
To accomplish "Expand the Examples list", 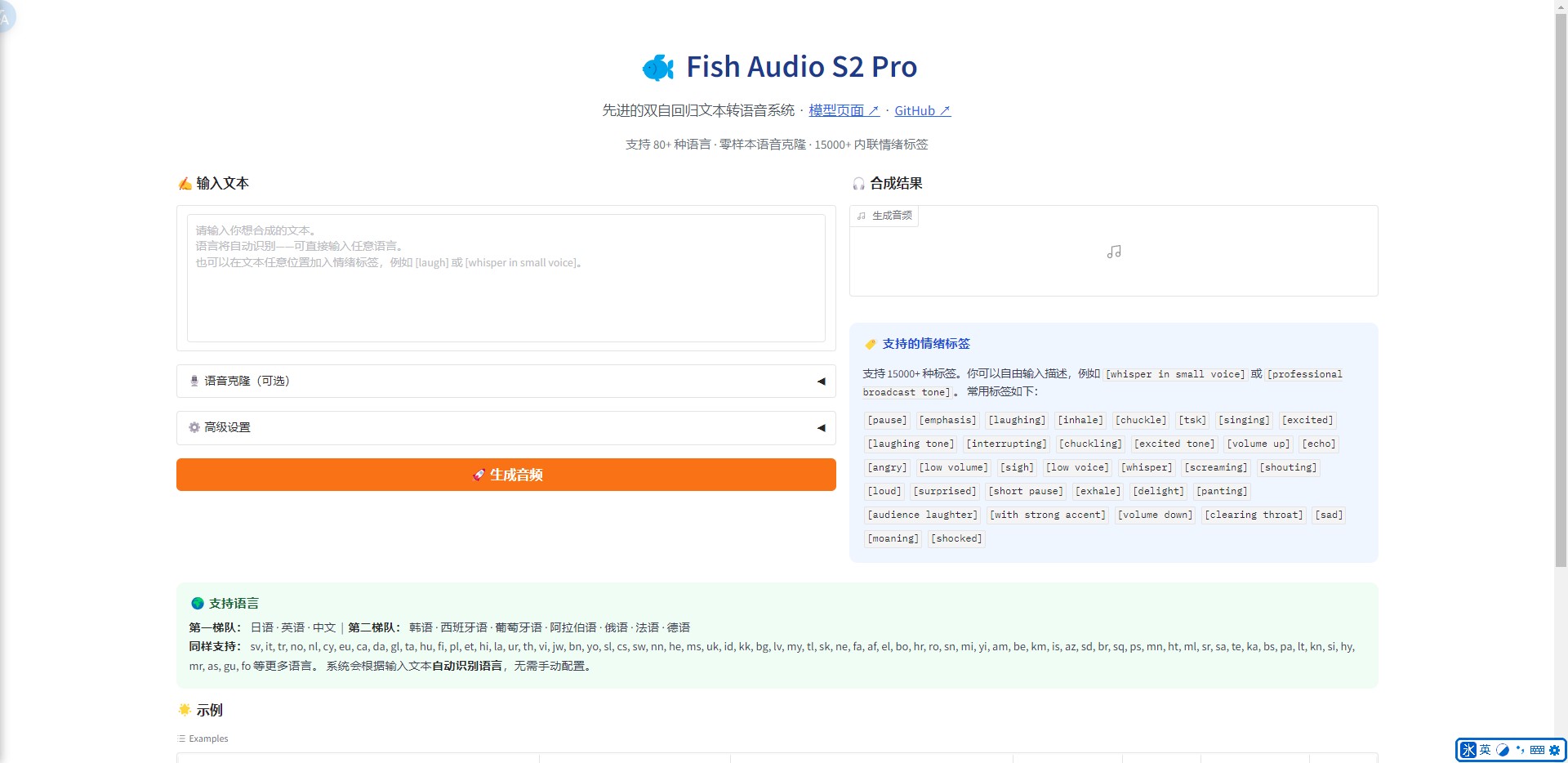I will pyautogui.click(x=203, y=738).
